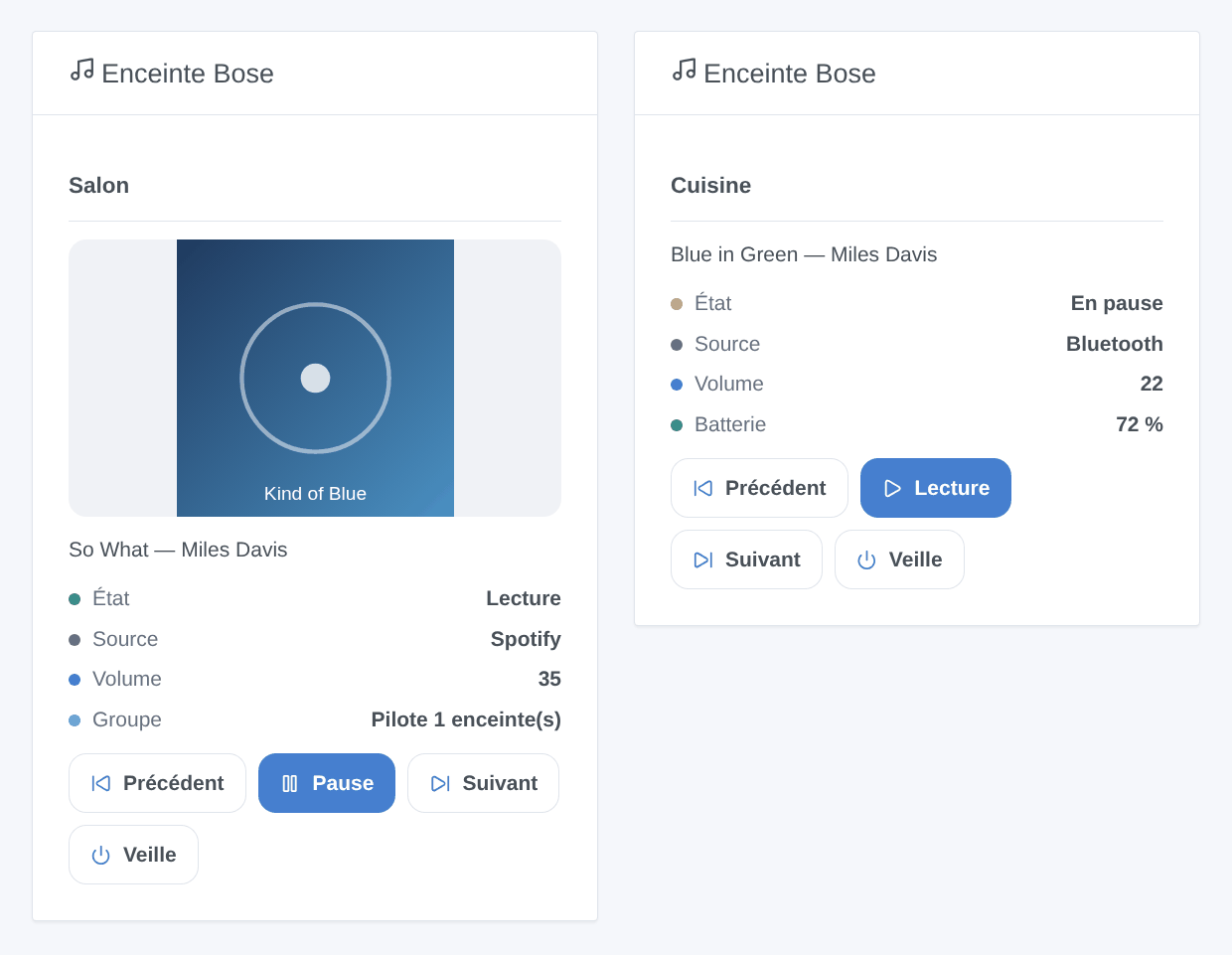Click the Blue in Green — Miles Davis title
This screenshot has width=1232, height=955.
point(804,254)
